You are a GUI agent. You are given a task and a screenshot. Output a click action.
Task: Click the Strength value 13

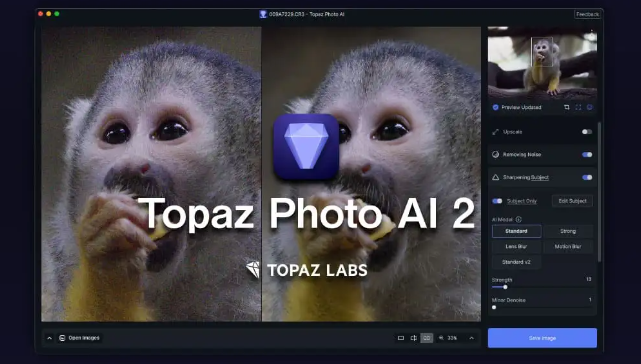(589, 279)
